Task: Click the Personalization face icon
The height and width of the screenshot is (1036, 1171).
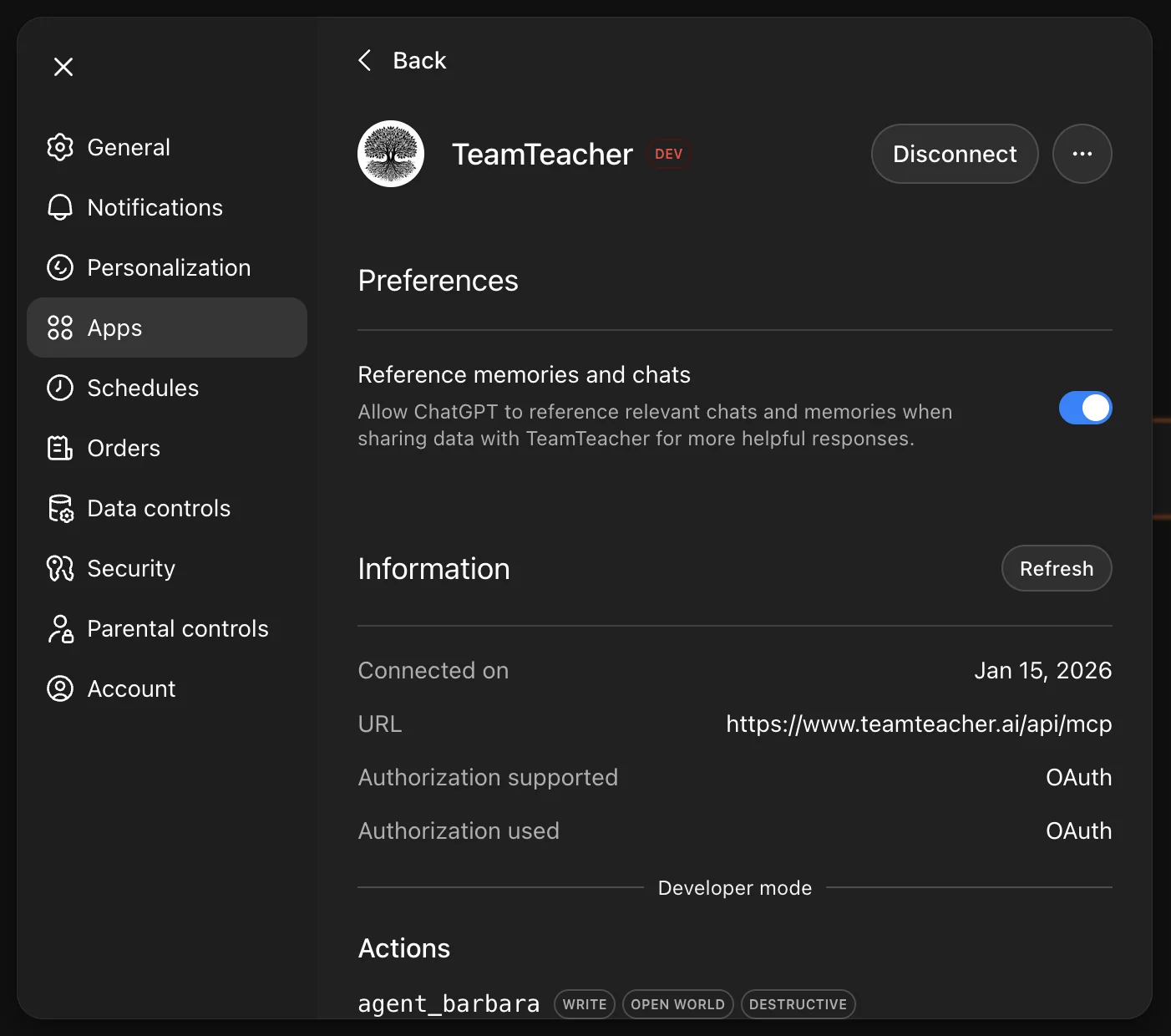Action: coord(59,267)
